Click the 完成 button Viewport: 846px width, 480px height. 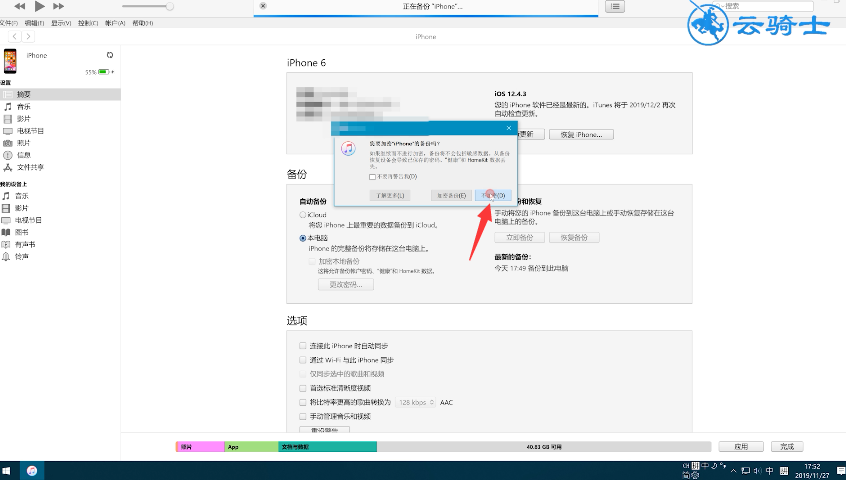pos(787,447)
